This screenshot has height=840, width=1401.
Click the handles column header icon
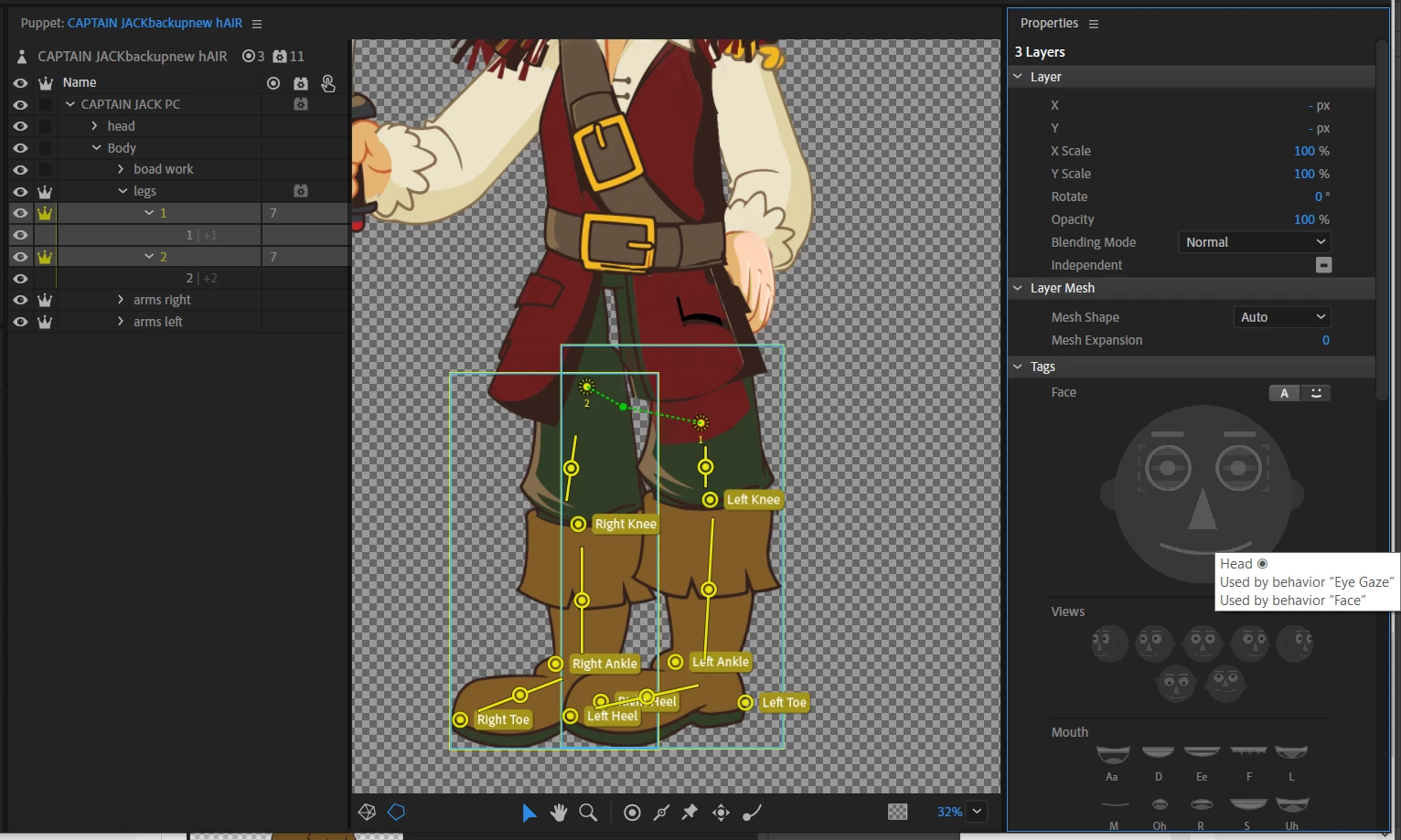click(273, 83)
